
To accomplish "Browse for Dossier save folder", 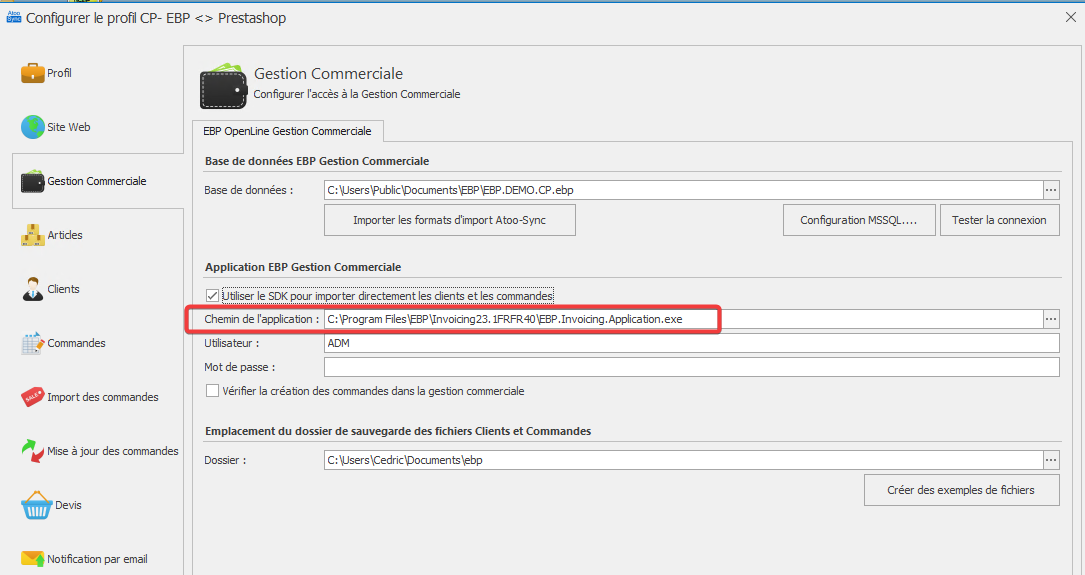I will pyautogui.click(x=1051, y=460).
